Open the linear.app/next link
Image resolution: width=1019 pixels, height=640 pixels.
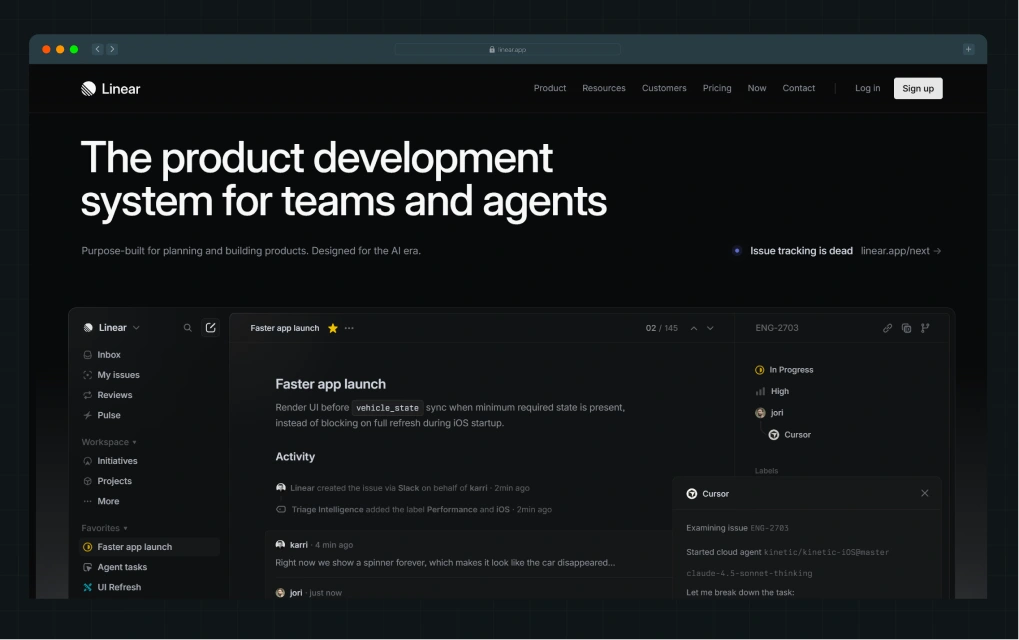pos(901,251)
